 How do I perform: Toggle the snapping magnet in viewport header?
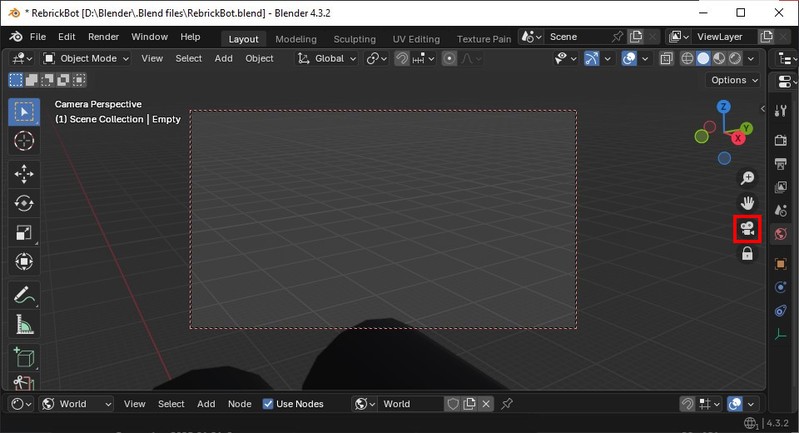[x=402, y=58]
